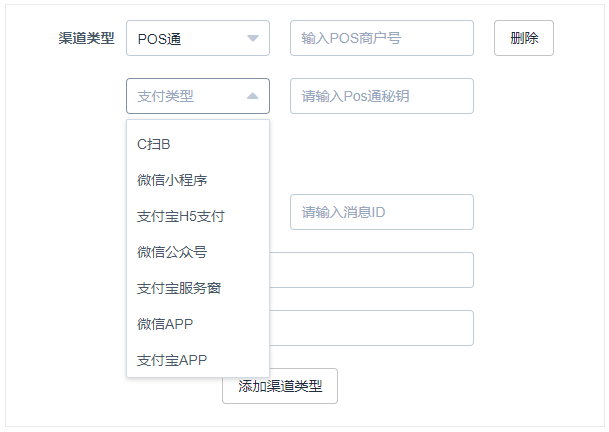
Task: Select 支付宝H5支付 payment type
Action: pos(198,216)
